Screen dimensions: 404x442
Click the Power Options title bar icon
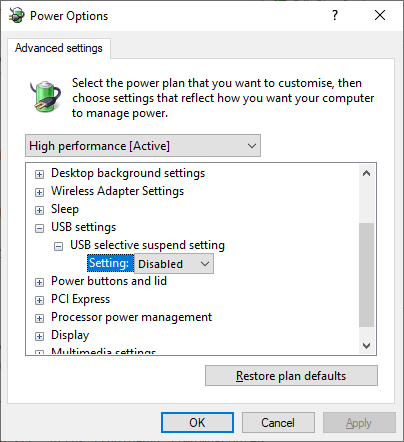16,15
